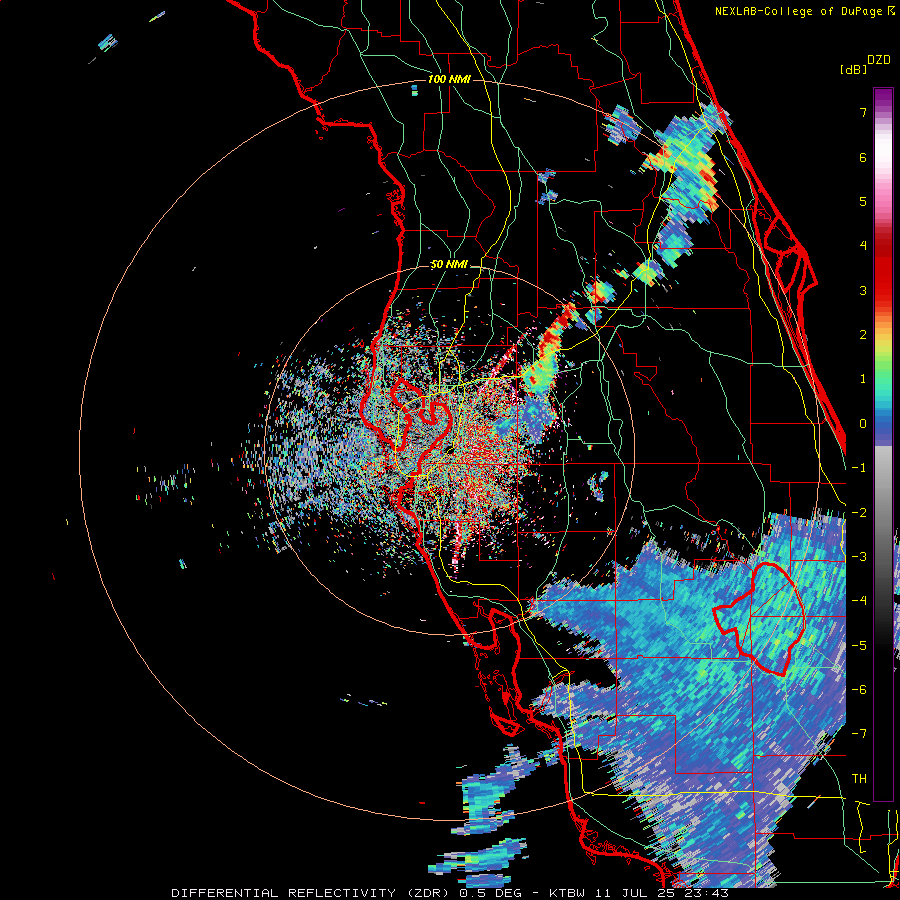Select the "-4" scale label
This screenshot has width=900, height=900.
(859, 601)
